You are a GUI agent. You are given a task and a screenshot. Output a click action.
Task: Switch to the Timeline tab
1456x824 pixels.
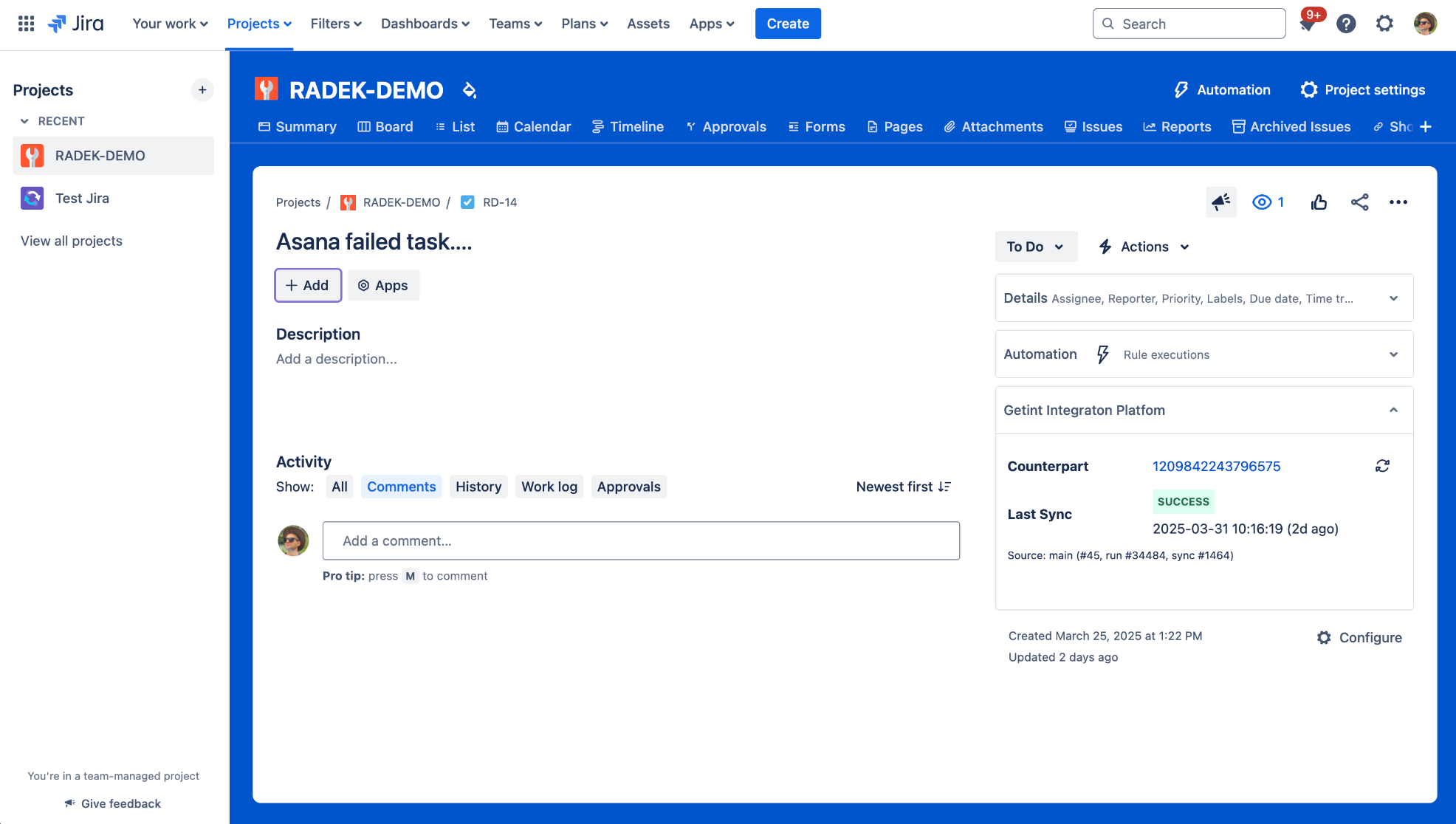628,127
